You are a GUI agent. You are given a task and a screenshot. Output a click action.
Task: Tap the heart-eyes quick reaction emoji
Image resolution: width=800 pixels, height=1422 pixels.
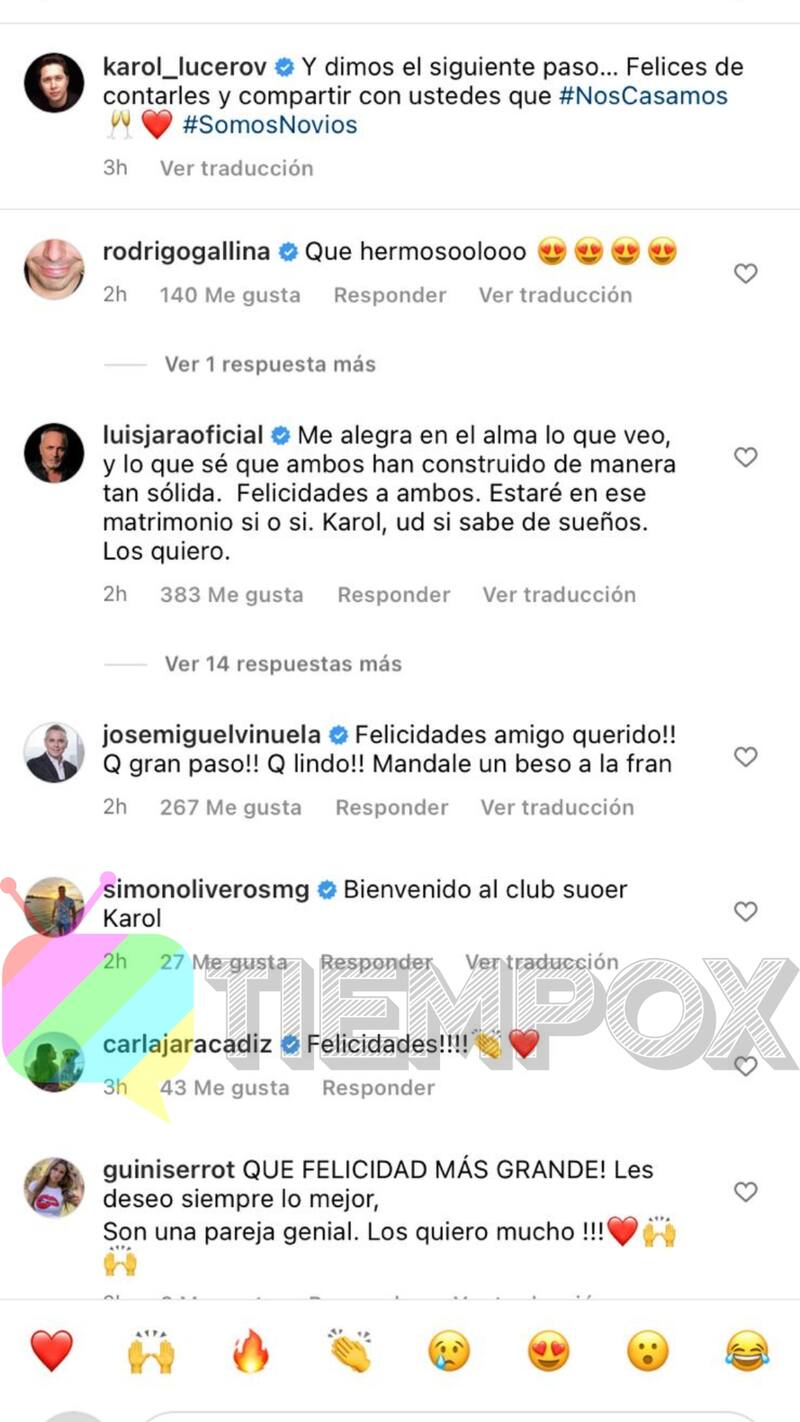[549, 1351]
